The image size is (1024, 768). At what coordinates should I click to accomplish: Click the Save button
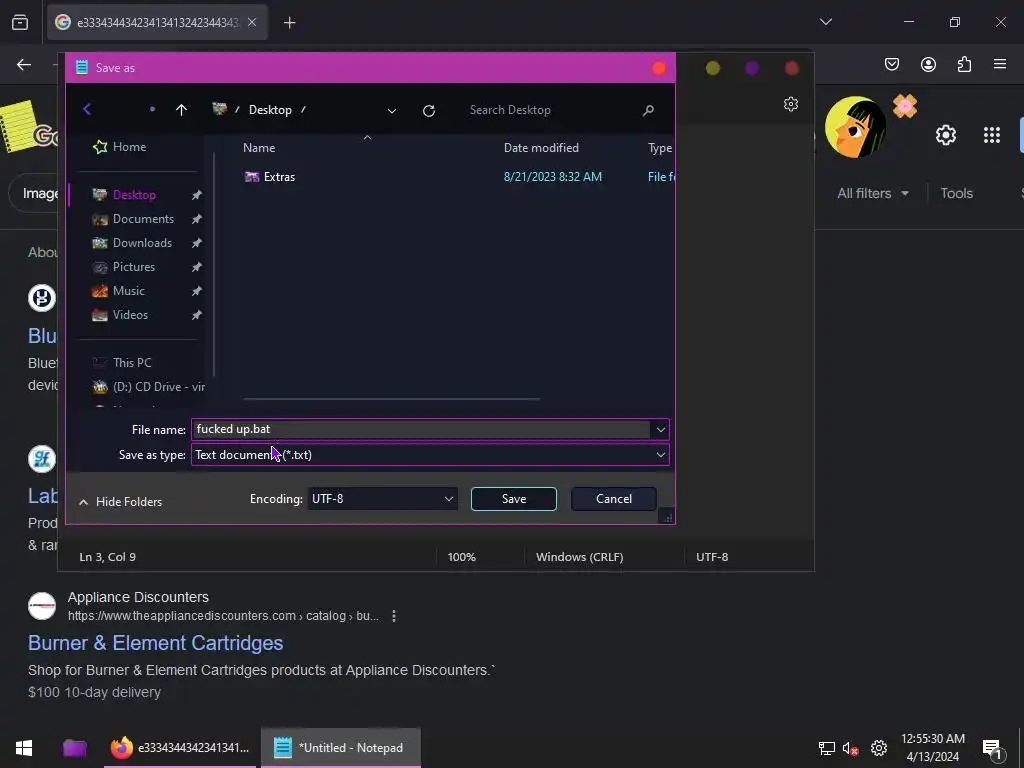514,499
